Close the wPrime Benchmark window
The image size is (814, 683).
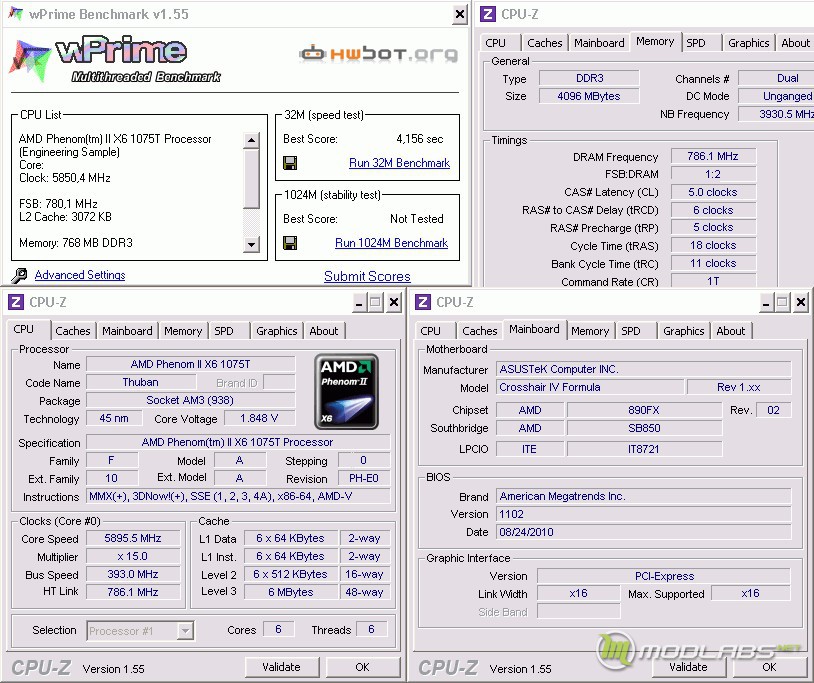(459, 15)
